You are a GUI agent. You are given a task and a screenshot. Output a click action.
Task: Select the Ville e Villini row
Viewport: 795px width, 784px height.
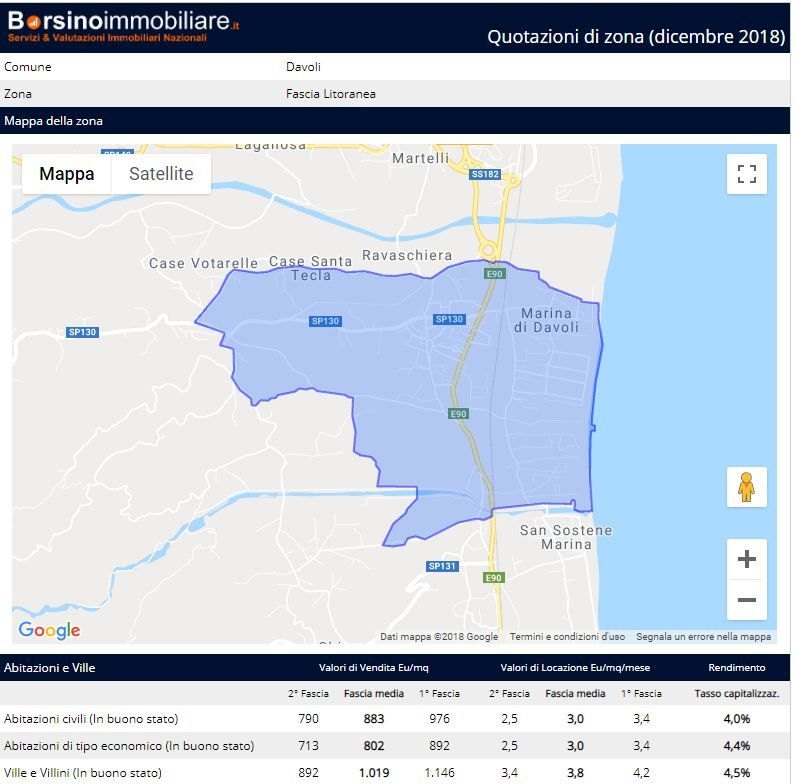tap(82, 772)
